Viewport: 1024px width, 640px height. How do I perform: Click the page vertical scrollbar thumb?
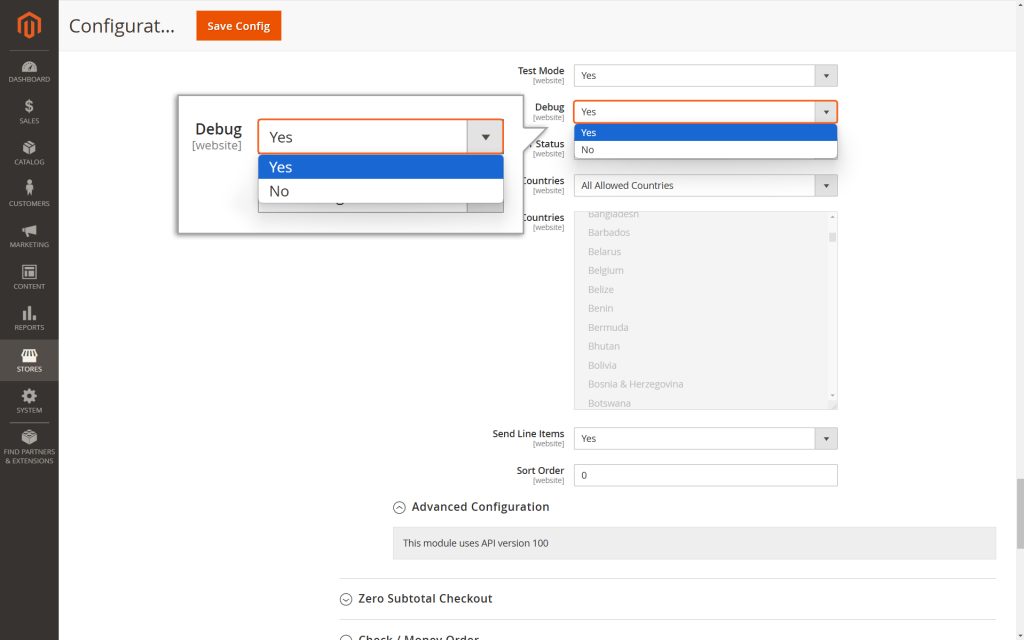click(x=1019, y=513)
